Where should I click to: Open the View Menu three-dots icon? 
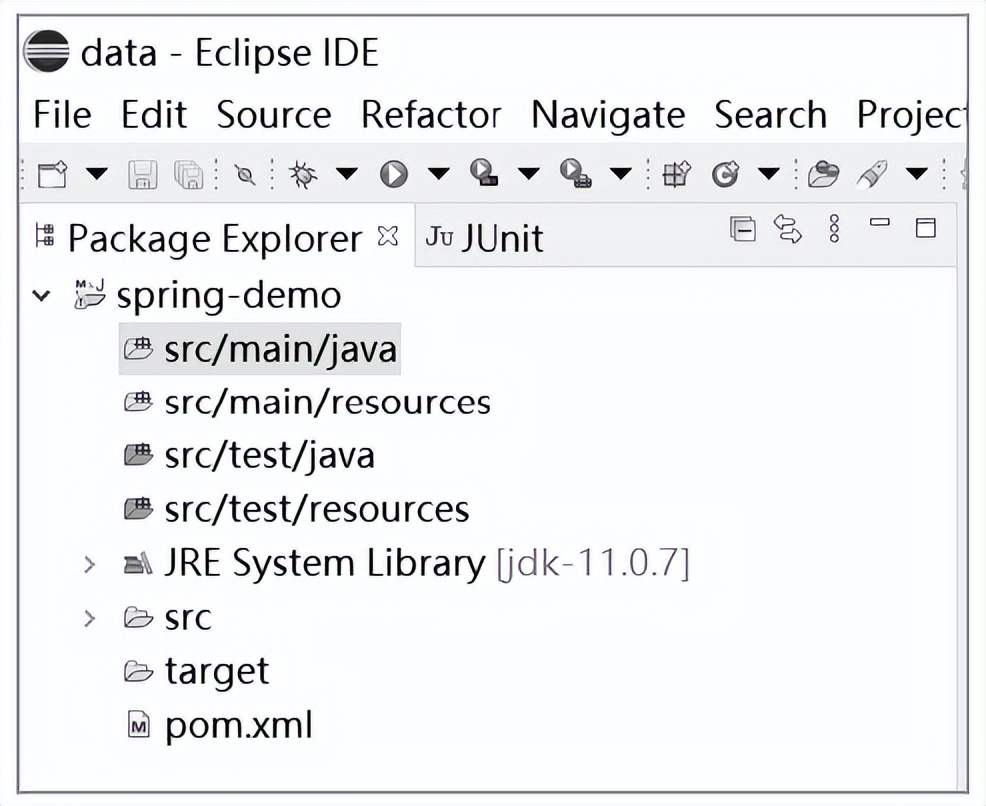(x=834, y=229)
